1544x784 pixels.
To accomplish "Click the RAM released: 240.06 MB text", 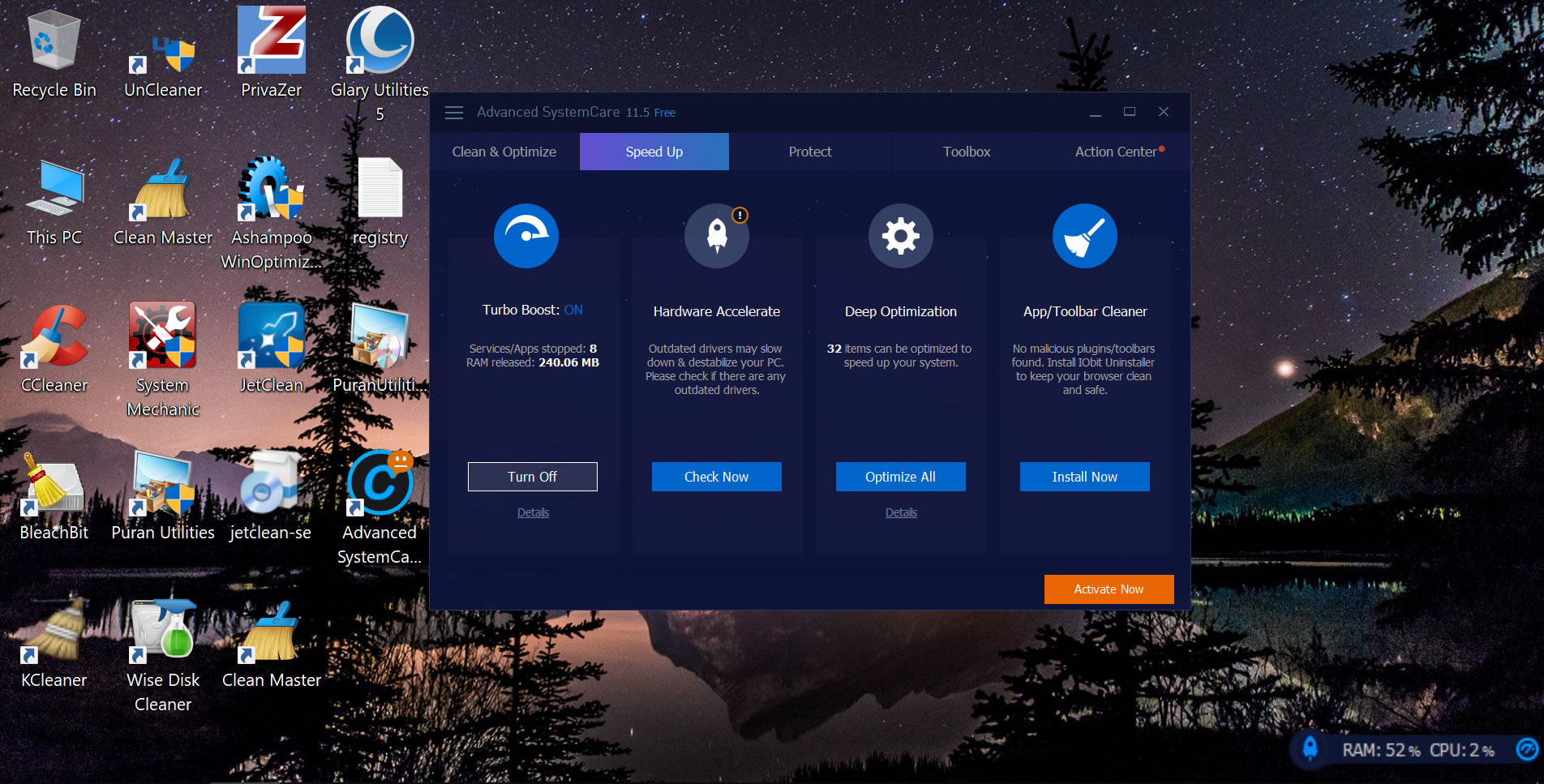I will 533,362.
